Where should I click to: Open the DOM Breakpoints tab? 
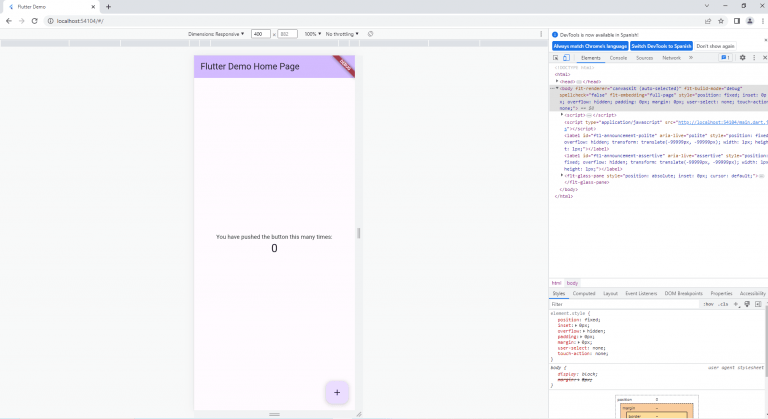683,294
